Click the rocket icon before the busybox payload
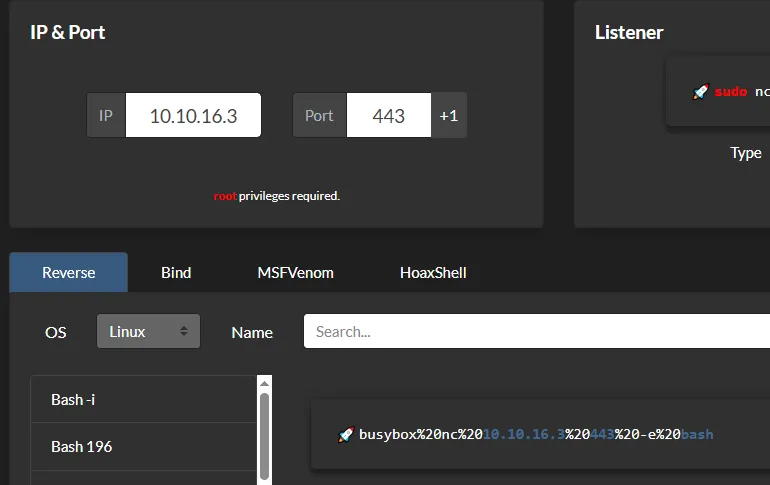The image size is (770, 485). (x=346, y=434)
